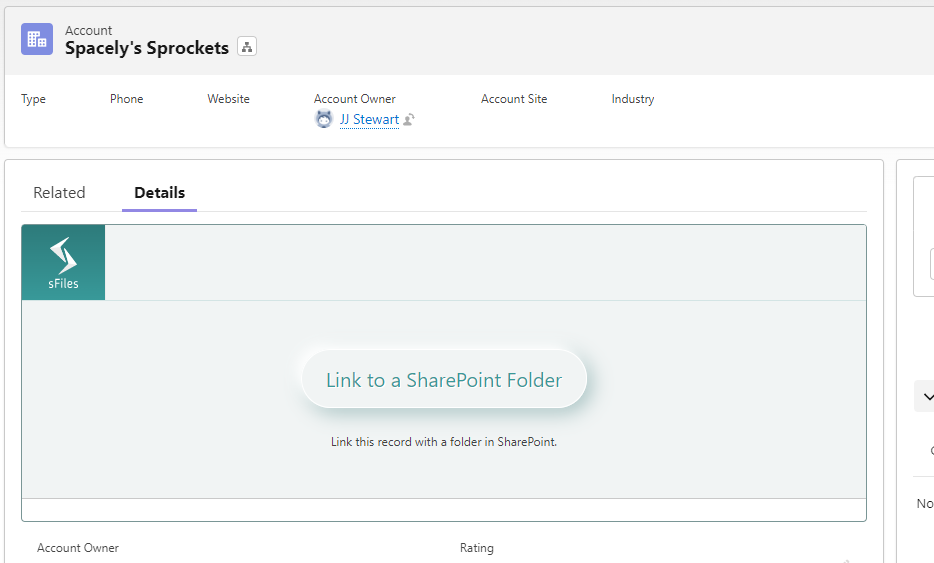Click the Account building icon
The width and height of the screenshot is (934, 563).
coord(37,39)
